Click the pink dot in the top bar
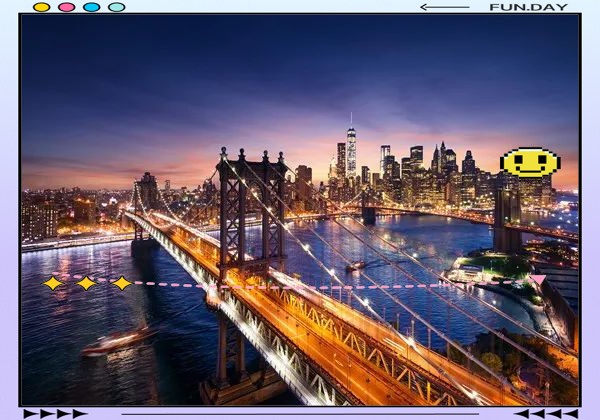Image resolution: width=600 pixels, height=420 pixels. click(x=67, y=7)
